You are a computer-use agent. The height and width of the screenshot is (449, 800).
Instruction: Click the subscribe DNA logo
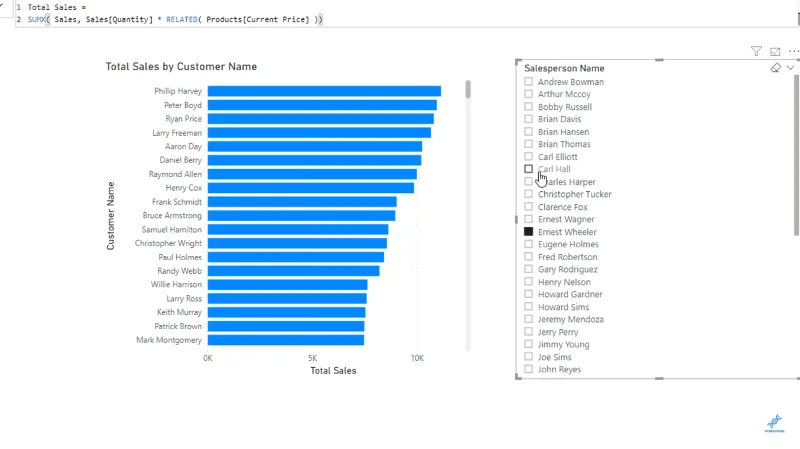point(774,423)
